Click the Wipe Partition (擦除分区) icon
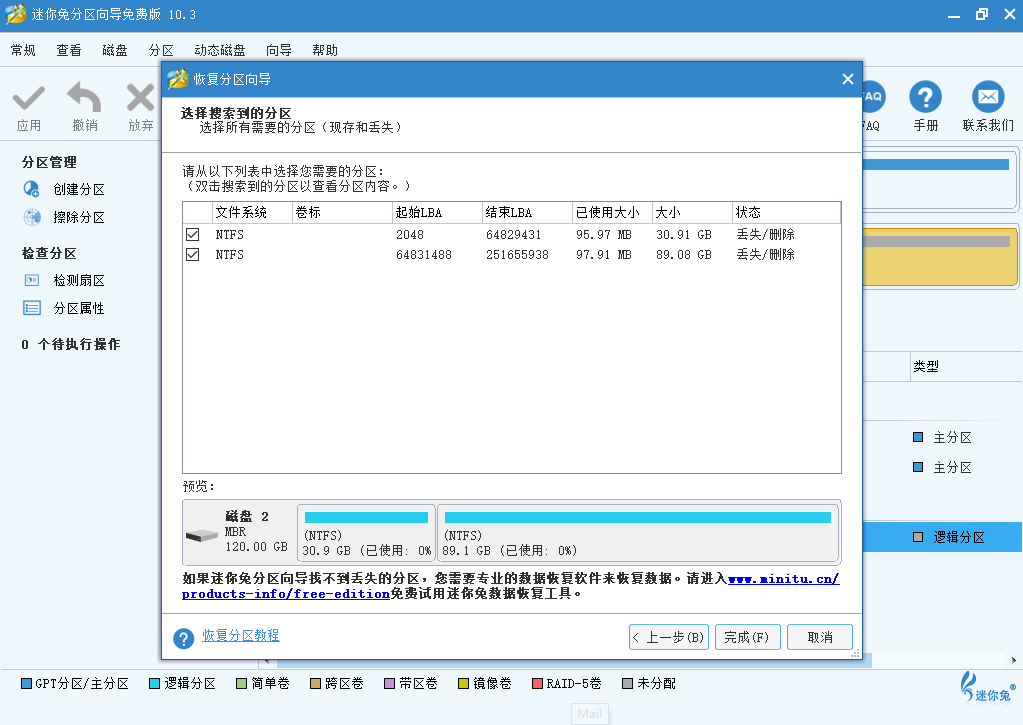Image resolution: width=1023 pixels, height=725 pixels. pyautogui.click(x=31, y=217)
